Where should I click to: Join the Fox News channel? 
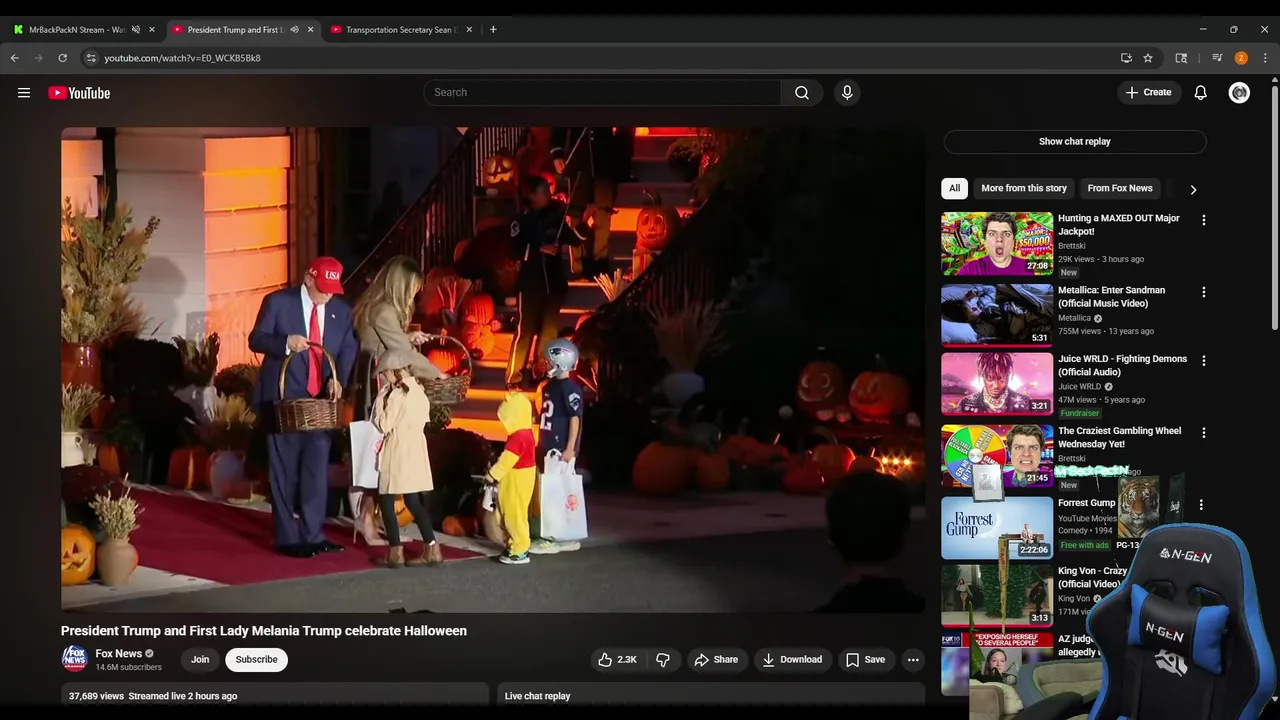200,659
